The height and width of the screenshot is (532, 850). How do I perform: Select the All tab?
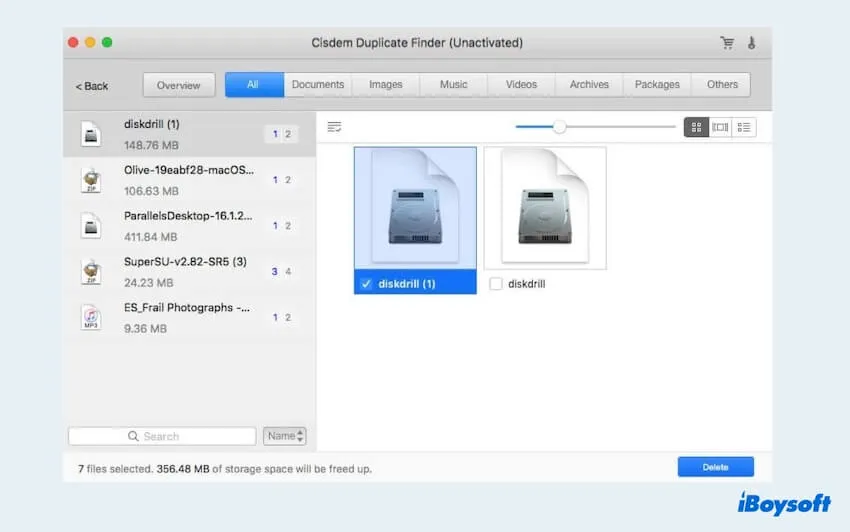(x=254, y=85)
